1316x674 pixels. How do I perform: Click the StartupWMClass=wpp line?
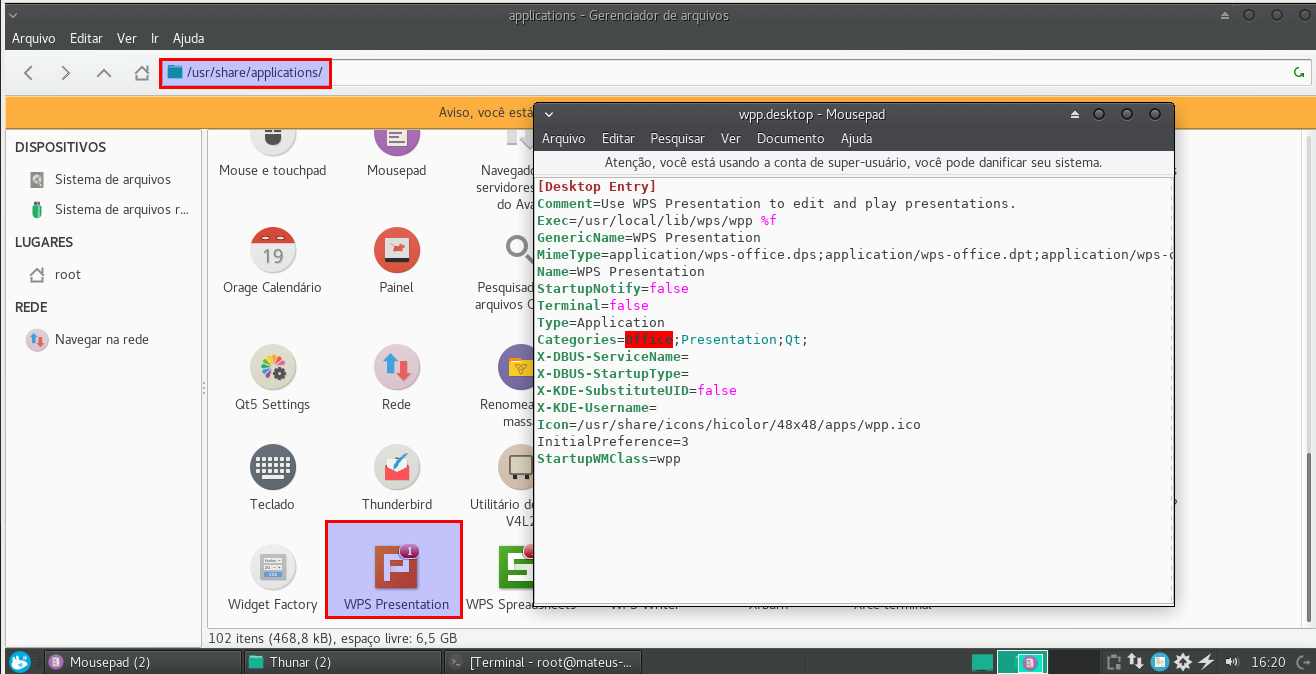point(609,459)
